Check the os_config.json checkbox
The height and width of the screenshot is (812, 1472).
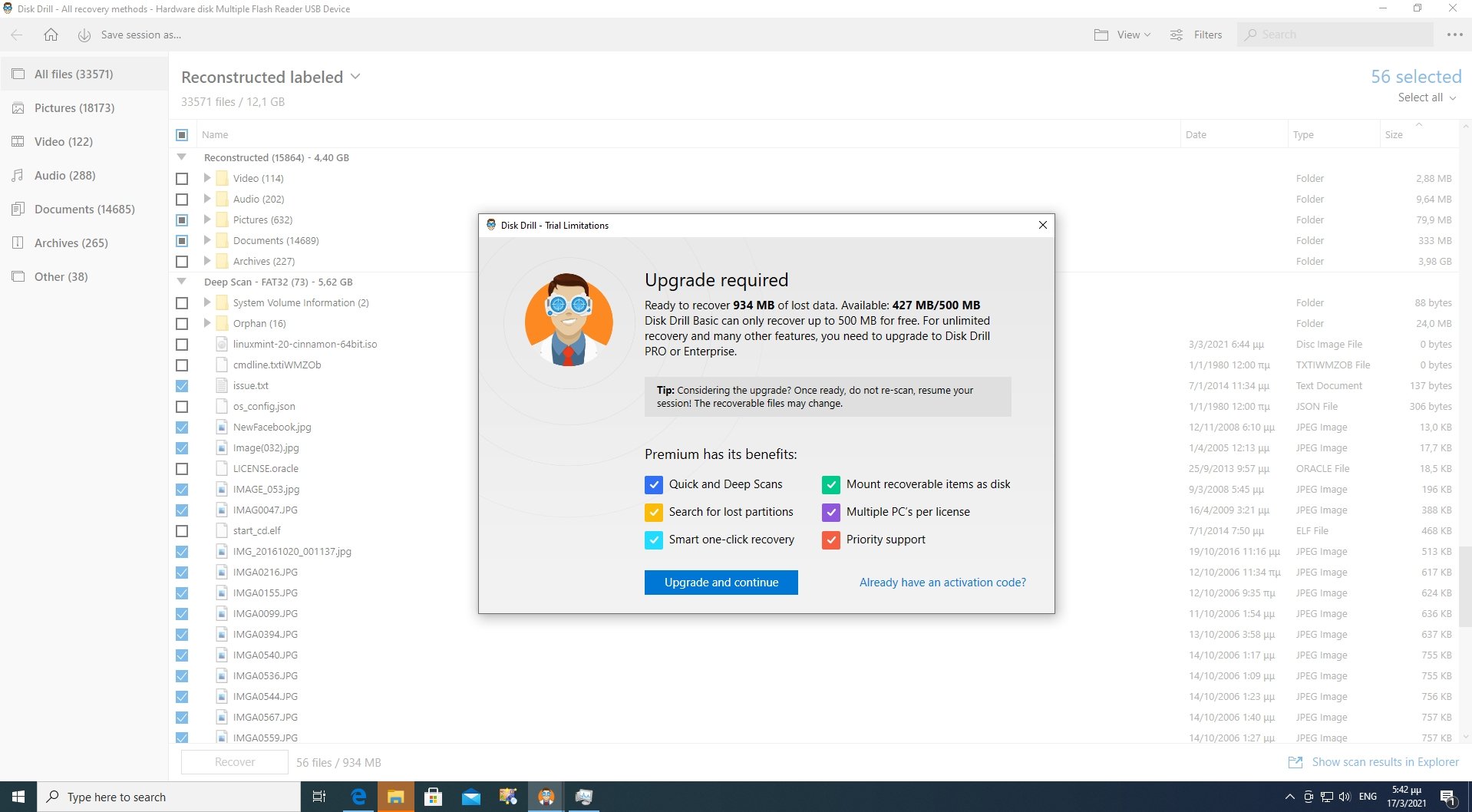[182, 406]
